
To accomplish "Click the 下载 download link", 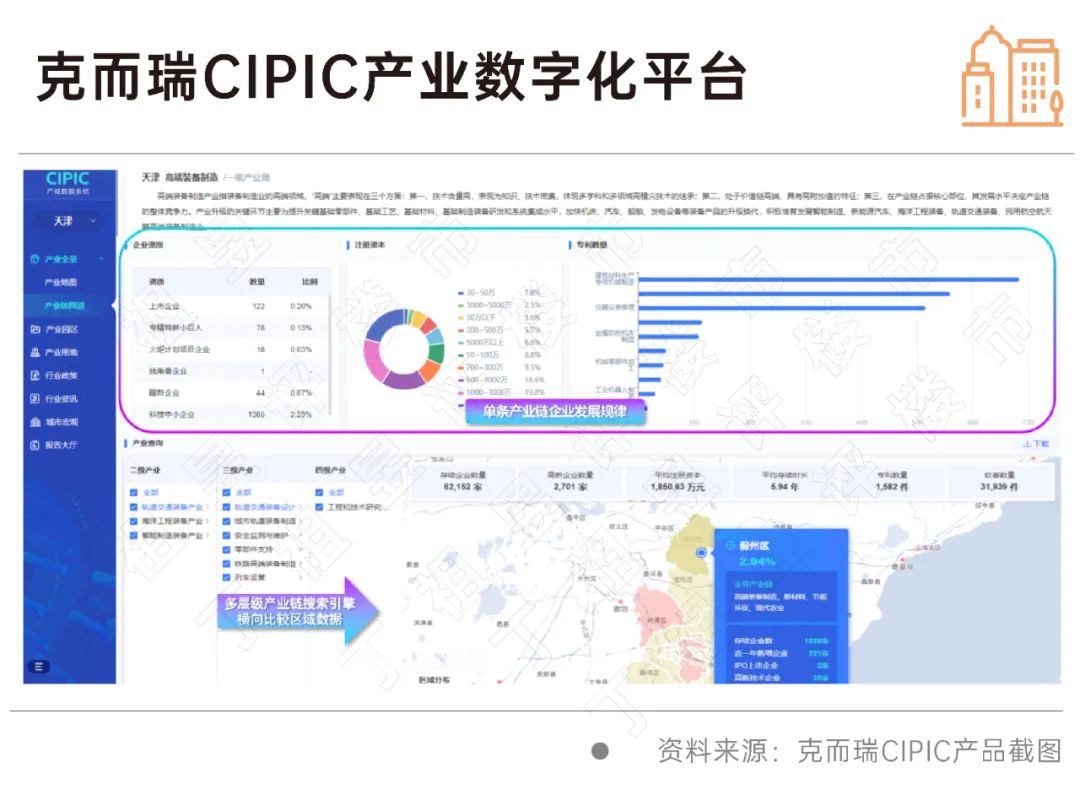I will (1036, 444).
